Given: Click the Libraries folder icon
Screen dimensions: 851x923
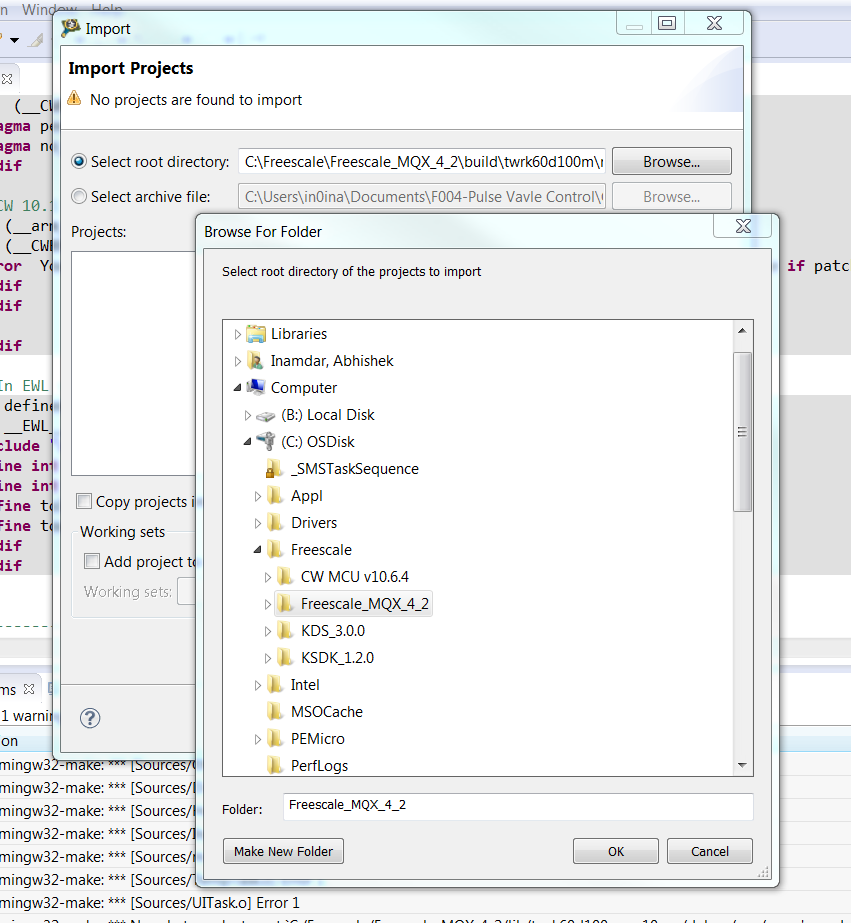Looking at the screenshot, I should click(x=255, y=334).
